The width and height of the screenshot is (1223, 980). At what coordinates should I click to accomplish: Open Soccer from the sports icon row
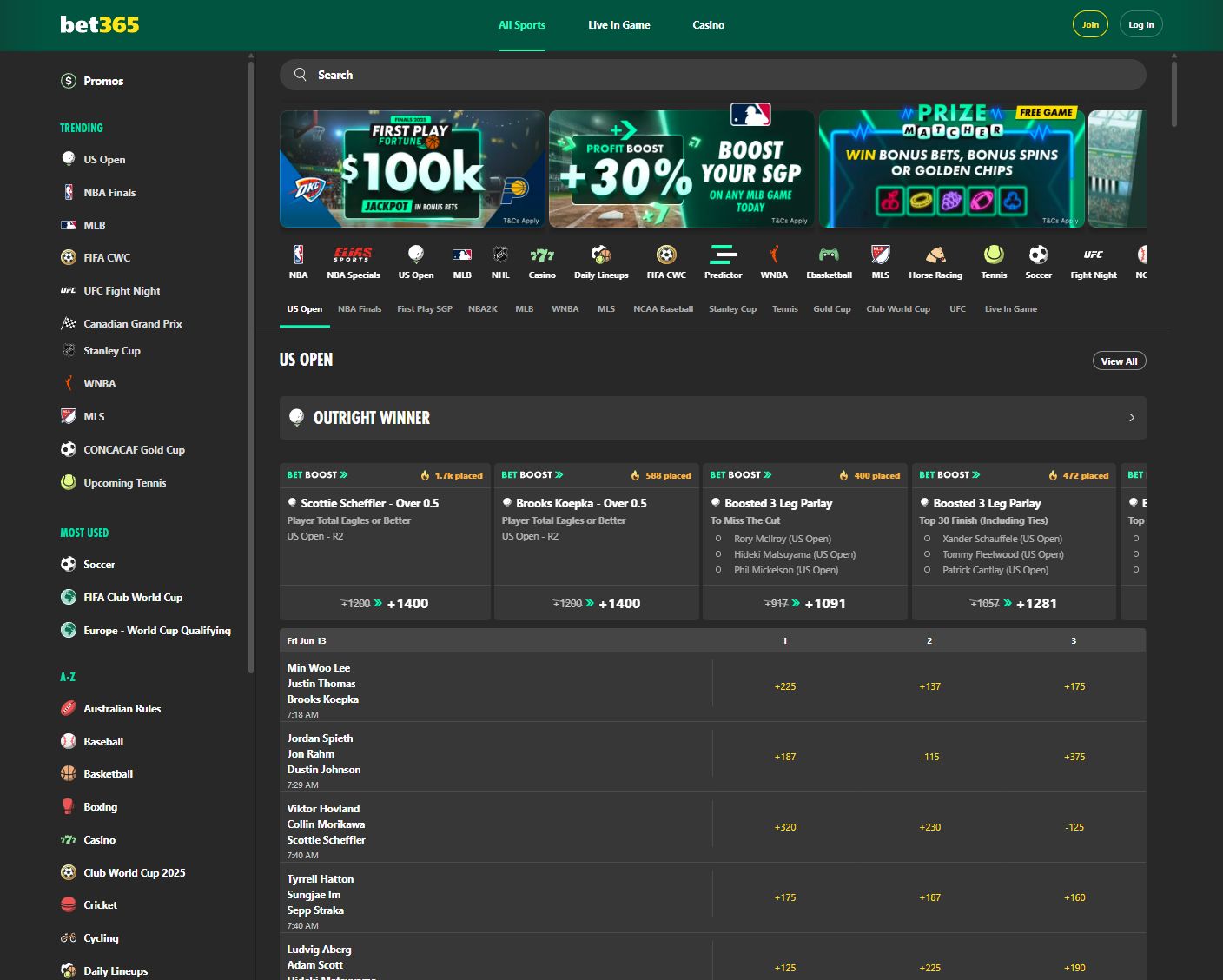coord(1038,261)
